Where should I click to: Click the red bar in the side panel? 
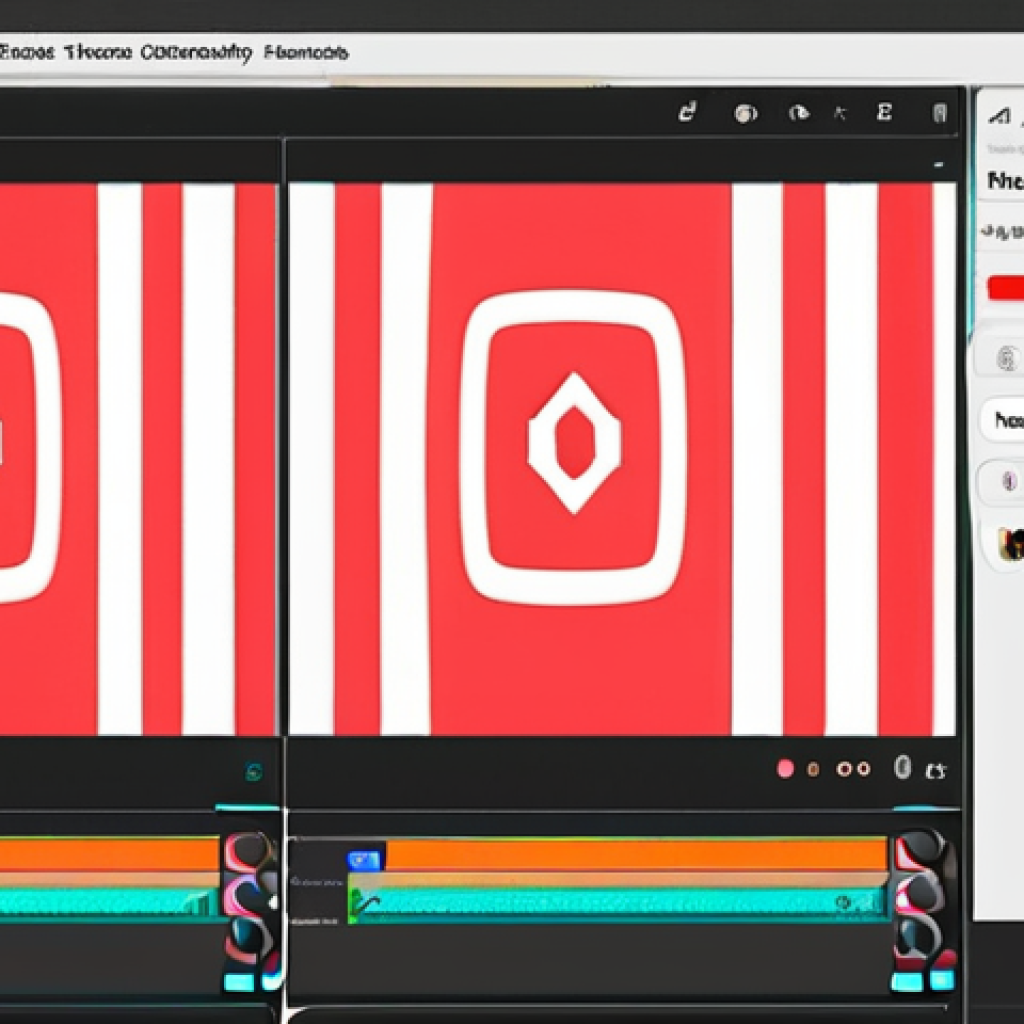(x=1005, y=287)
